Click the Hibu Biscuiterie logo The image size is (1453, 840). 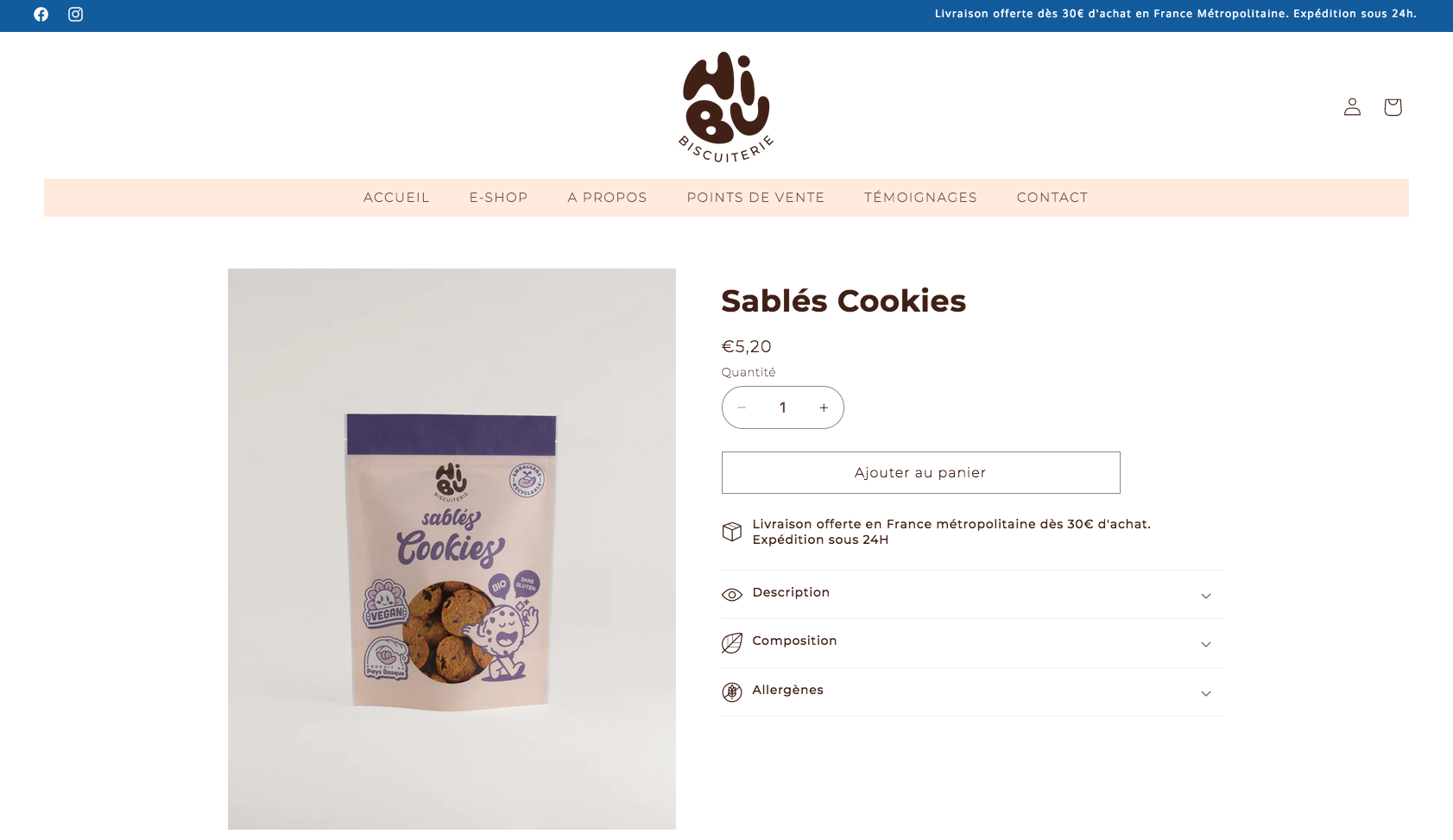[x=726, y=107]
